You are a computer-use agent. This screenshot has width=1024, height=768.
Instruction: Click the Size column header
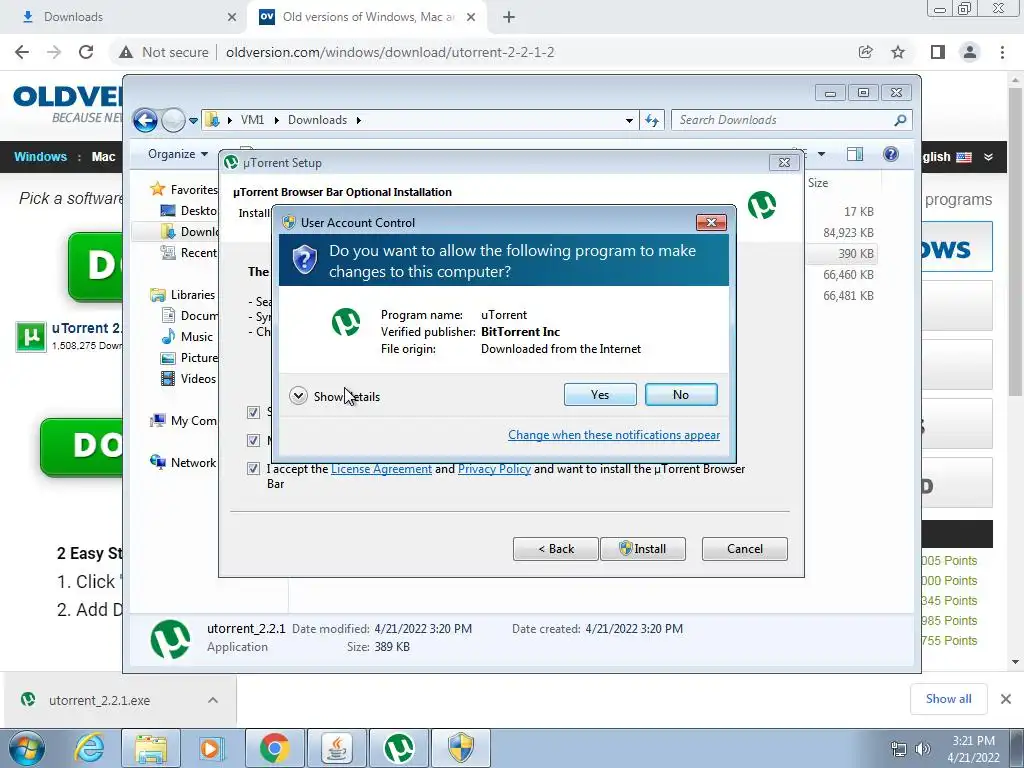[818, 184]
